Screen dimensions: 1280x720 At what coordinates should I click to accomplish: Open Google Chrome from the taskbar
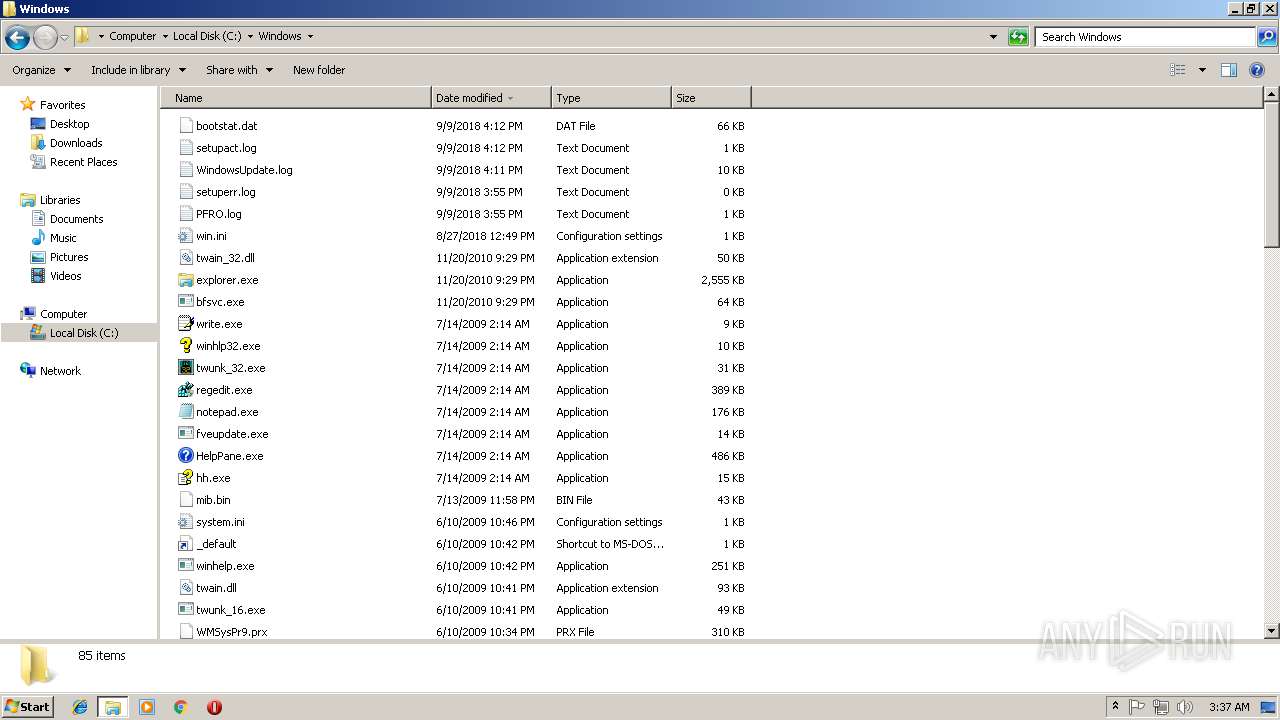pyautogui.click(x=181, y=707)
